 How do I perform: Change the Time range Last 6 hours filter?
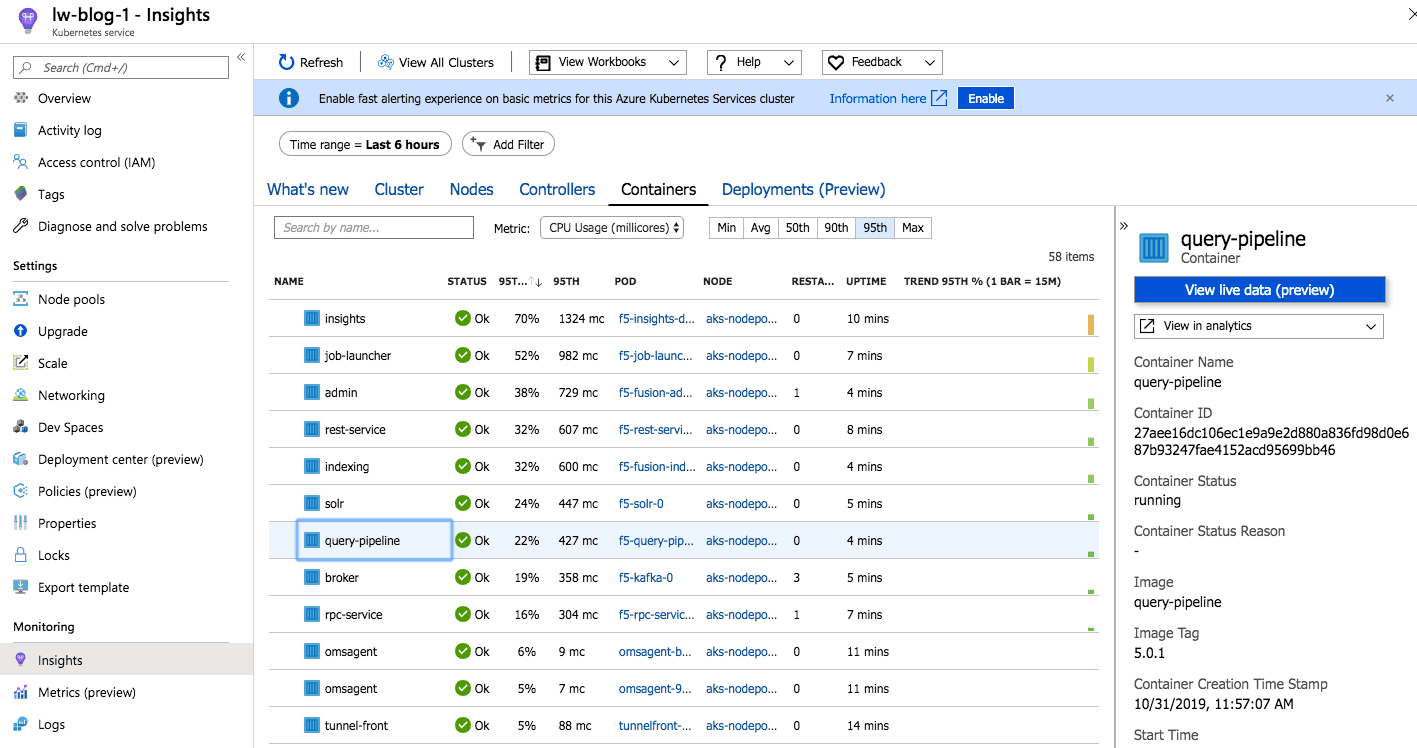(x=365, y=144)
